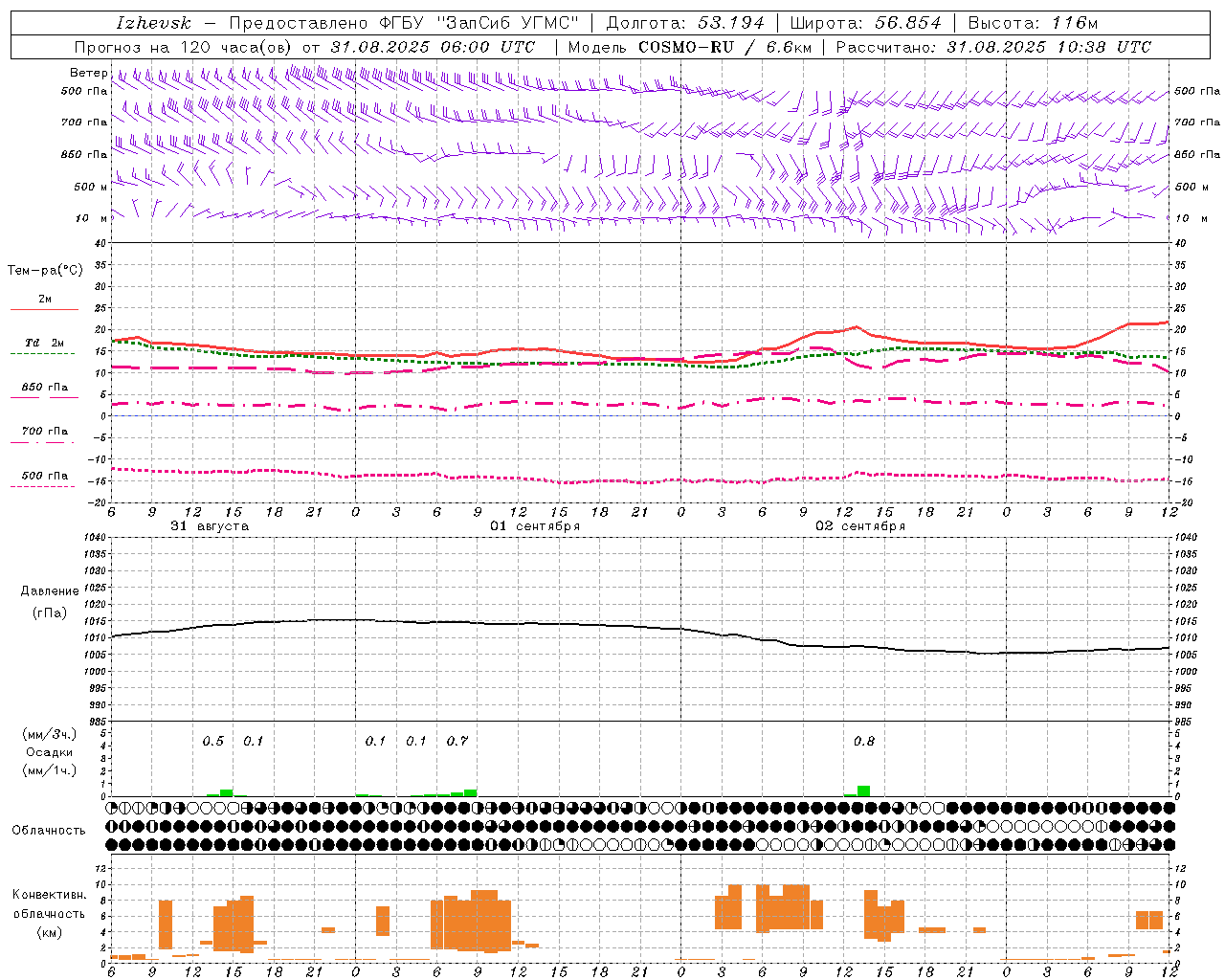Click the Рассчитано: 31.08.2025 10:38 UTC text
Screen dimensions: 1225x980
(x=993, y=47)
